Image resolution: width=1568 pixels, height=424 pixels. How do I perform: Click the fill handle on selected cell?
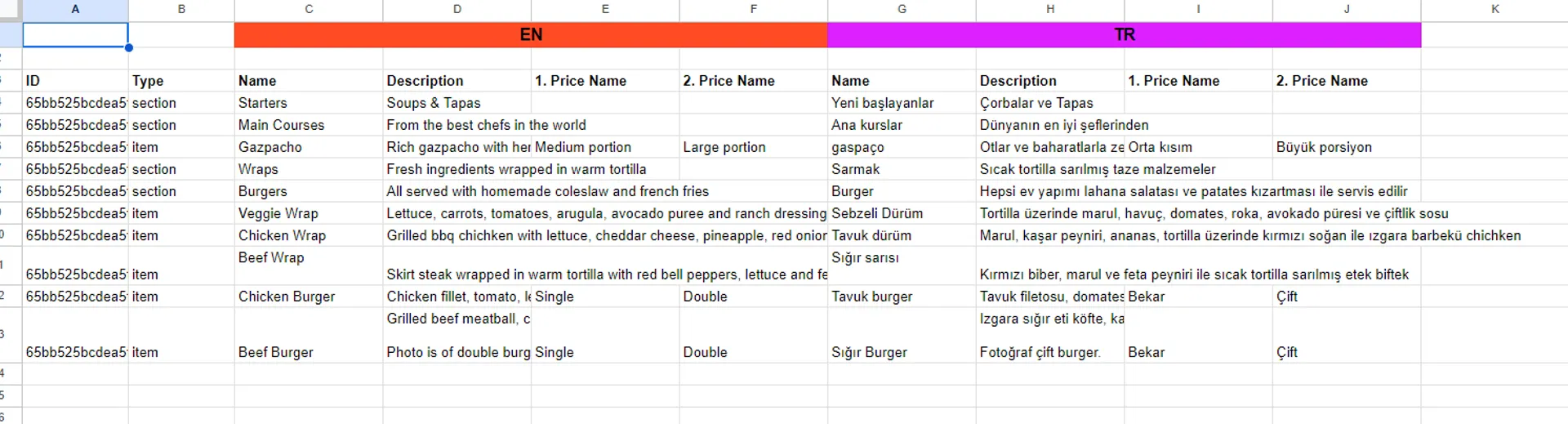point(129,47)
